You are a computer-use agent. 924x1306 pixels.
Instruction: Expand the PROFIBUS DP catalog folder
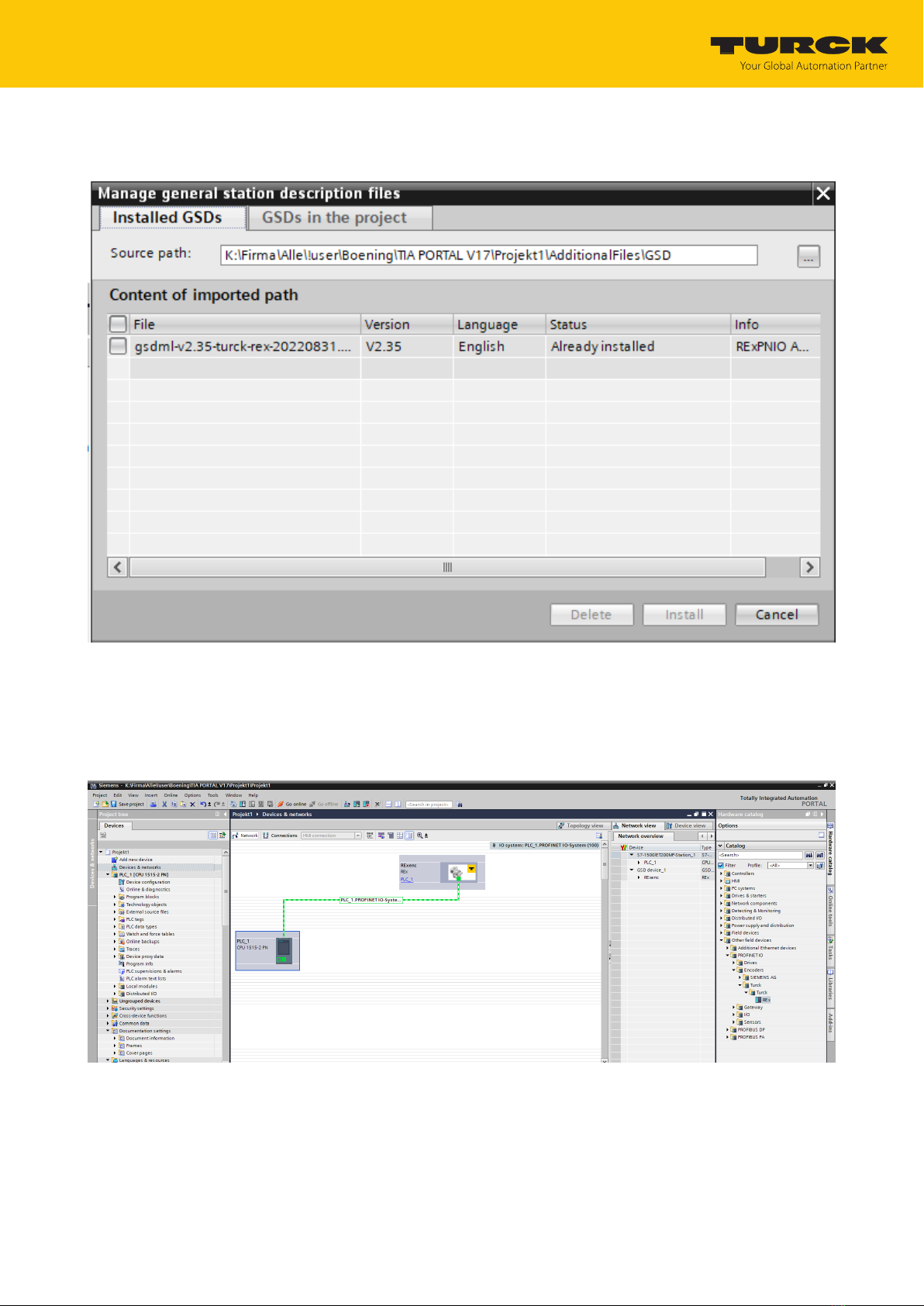point(728,1029)
